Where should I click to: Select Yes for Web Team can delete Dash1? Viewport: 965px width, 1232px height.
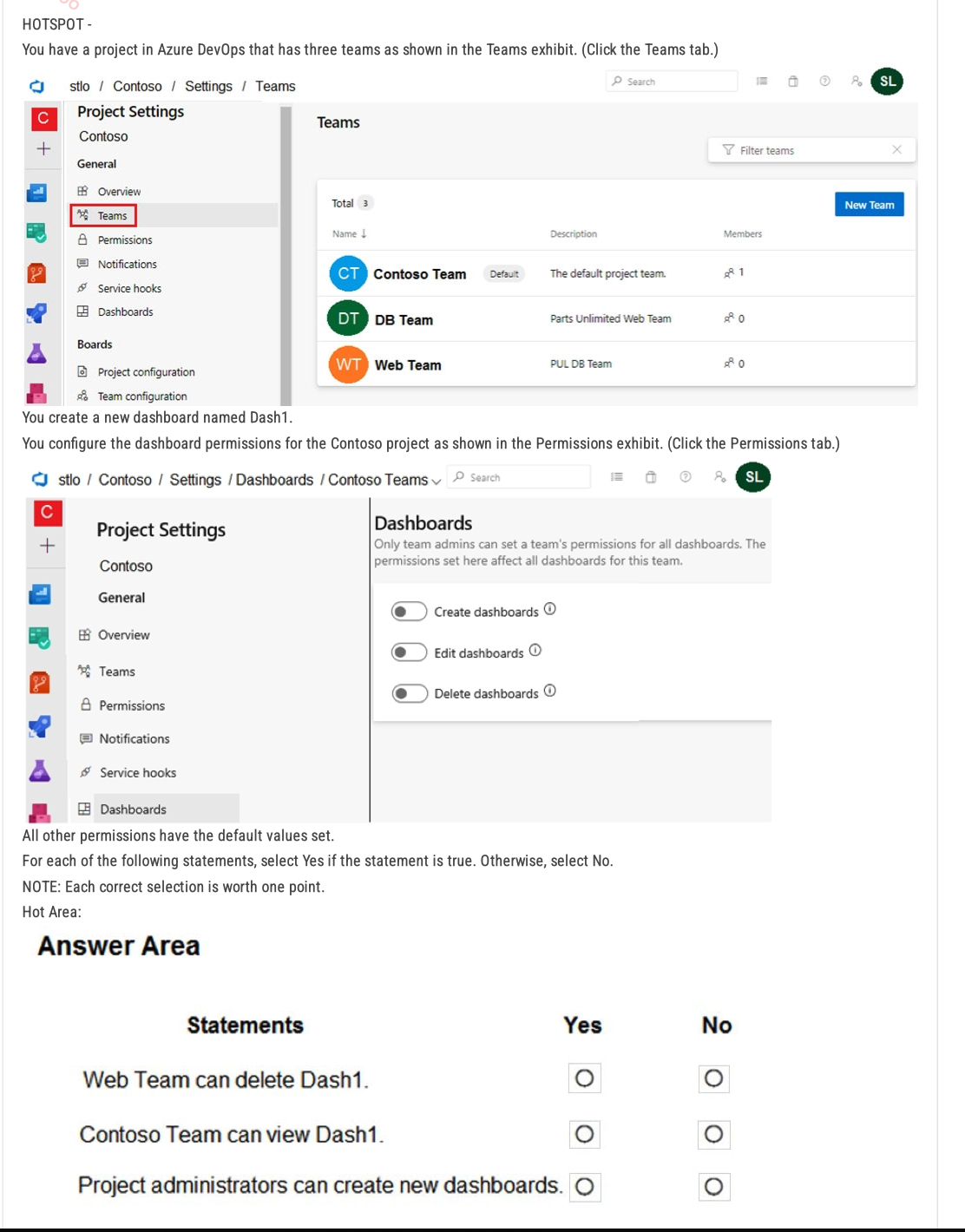click(584, 1078)
